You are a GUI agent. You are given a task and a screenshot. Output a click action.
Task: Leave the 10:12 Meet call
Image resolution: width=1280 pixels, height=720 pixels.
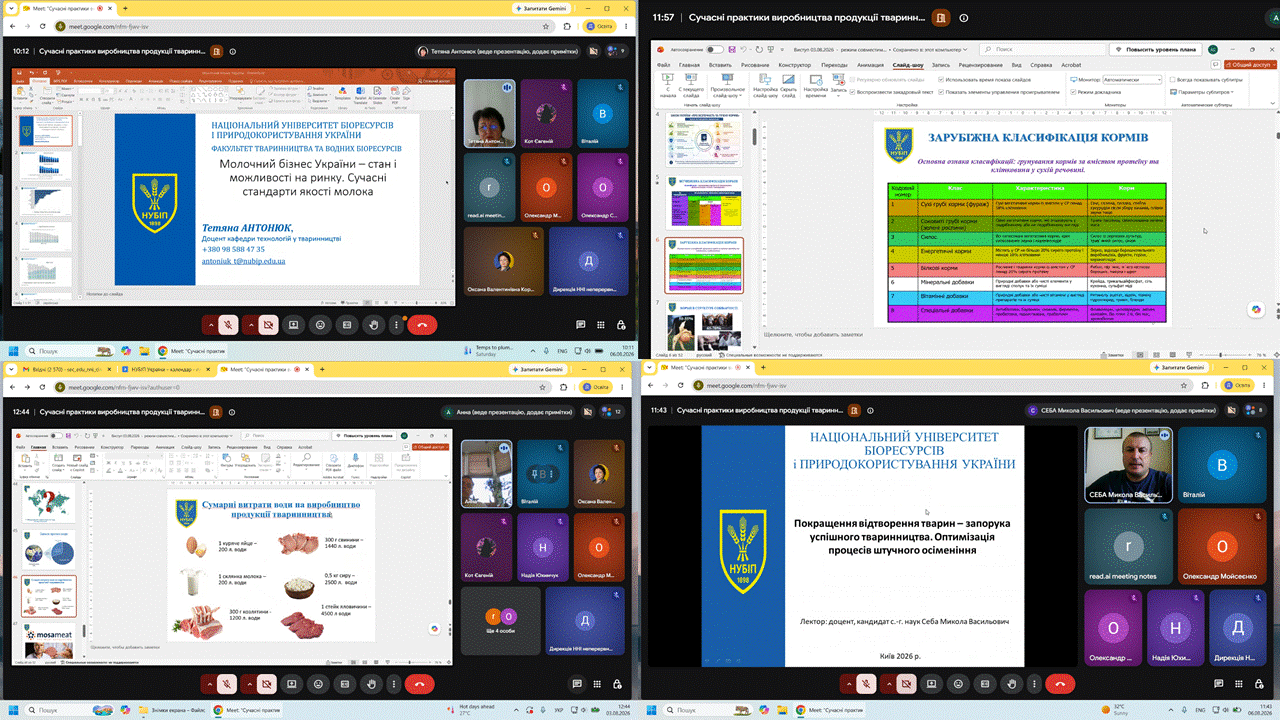(422, 324)
